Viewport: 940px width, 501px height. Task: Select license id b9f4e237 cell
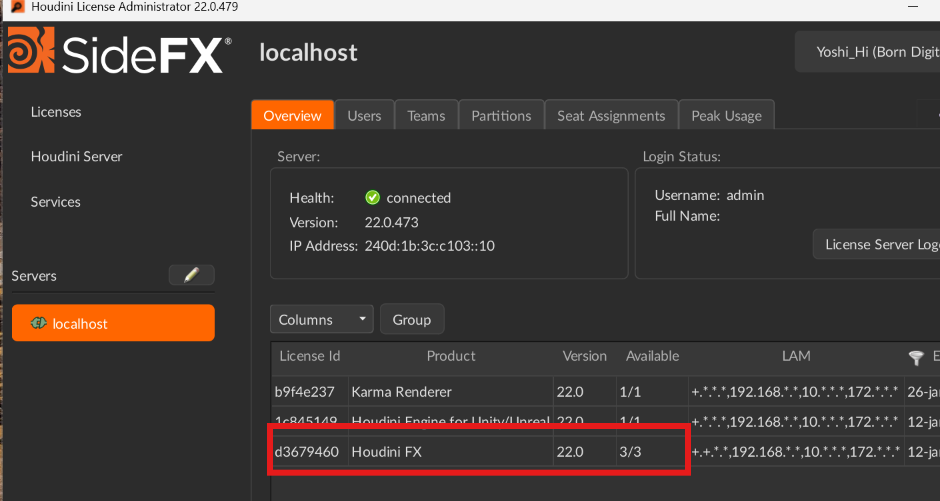pyautogui.click(x=310, y=392)
